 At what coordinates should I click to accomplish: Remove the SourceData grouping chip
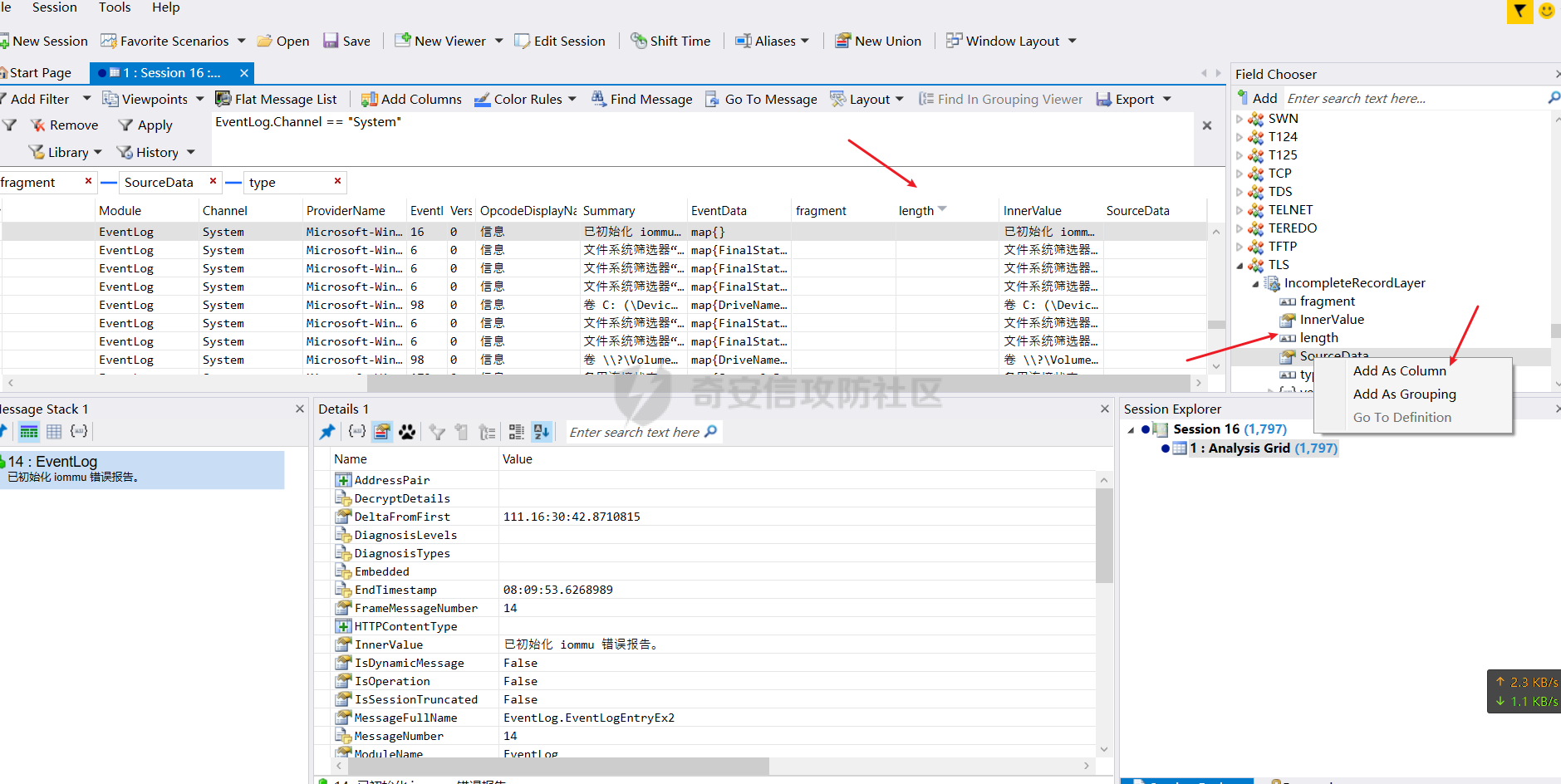(x=213, y=181)
